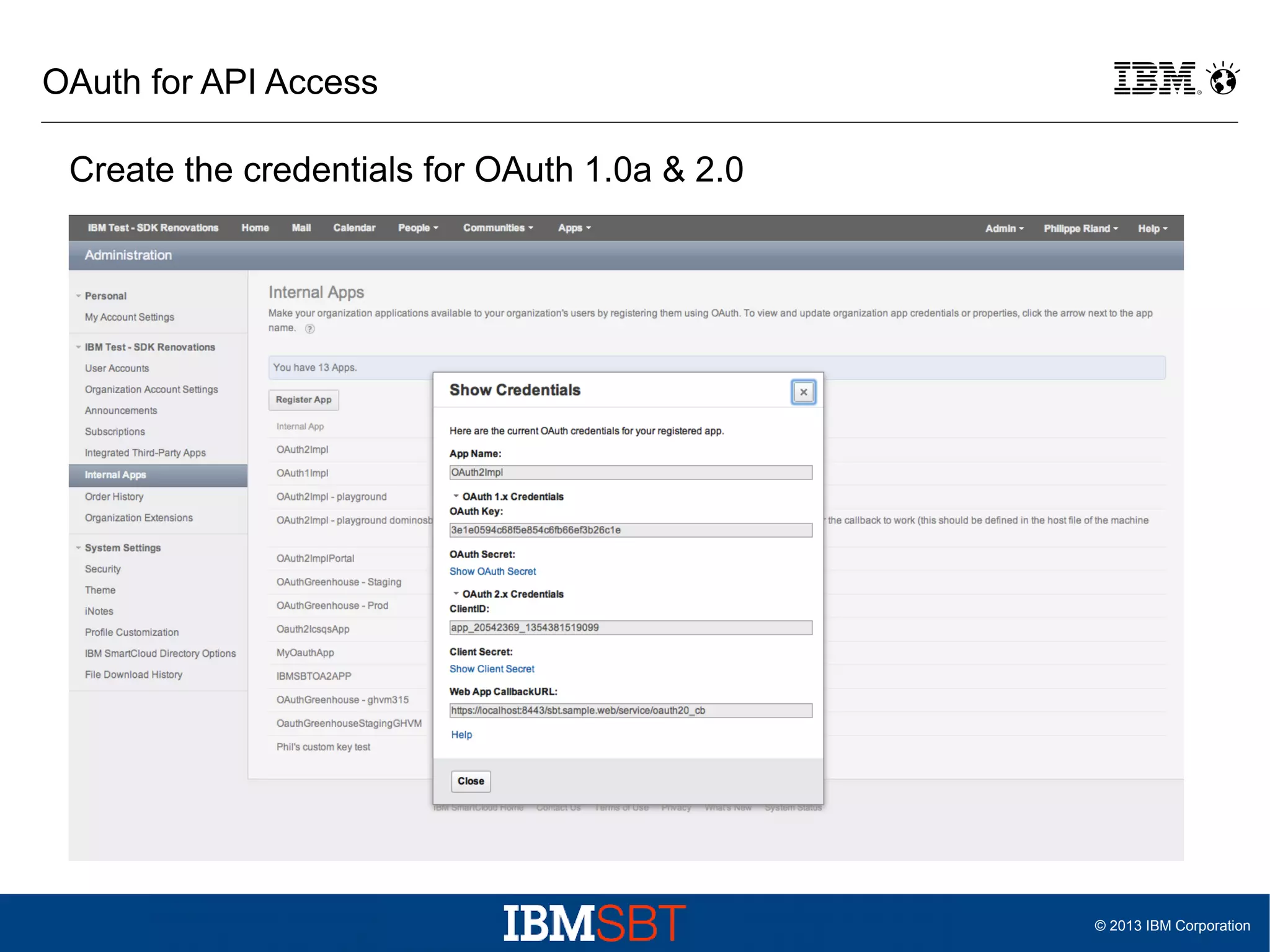The width and height of the screenshot is (1270, 952).
Task: Select MyOauthApp app row
Action: 305,652
